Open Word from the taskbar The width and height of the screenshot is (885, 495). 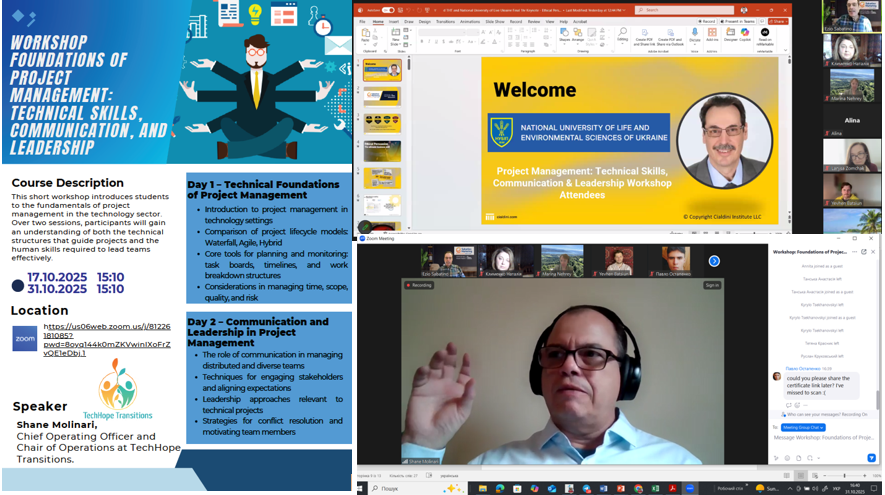(x=603, y=489)
